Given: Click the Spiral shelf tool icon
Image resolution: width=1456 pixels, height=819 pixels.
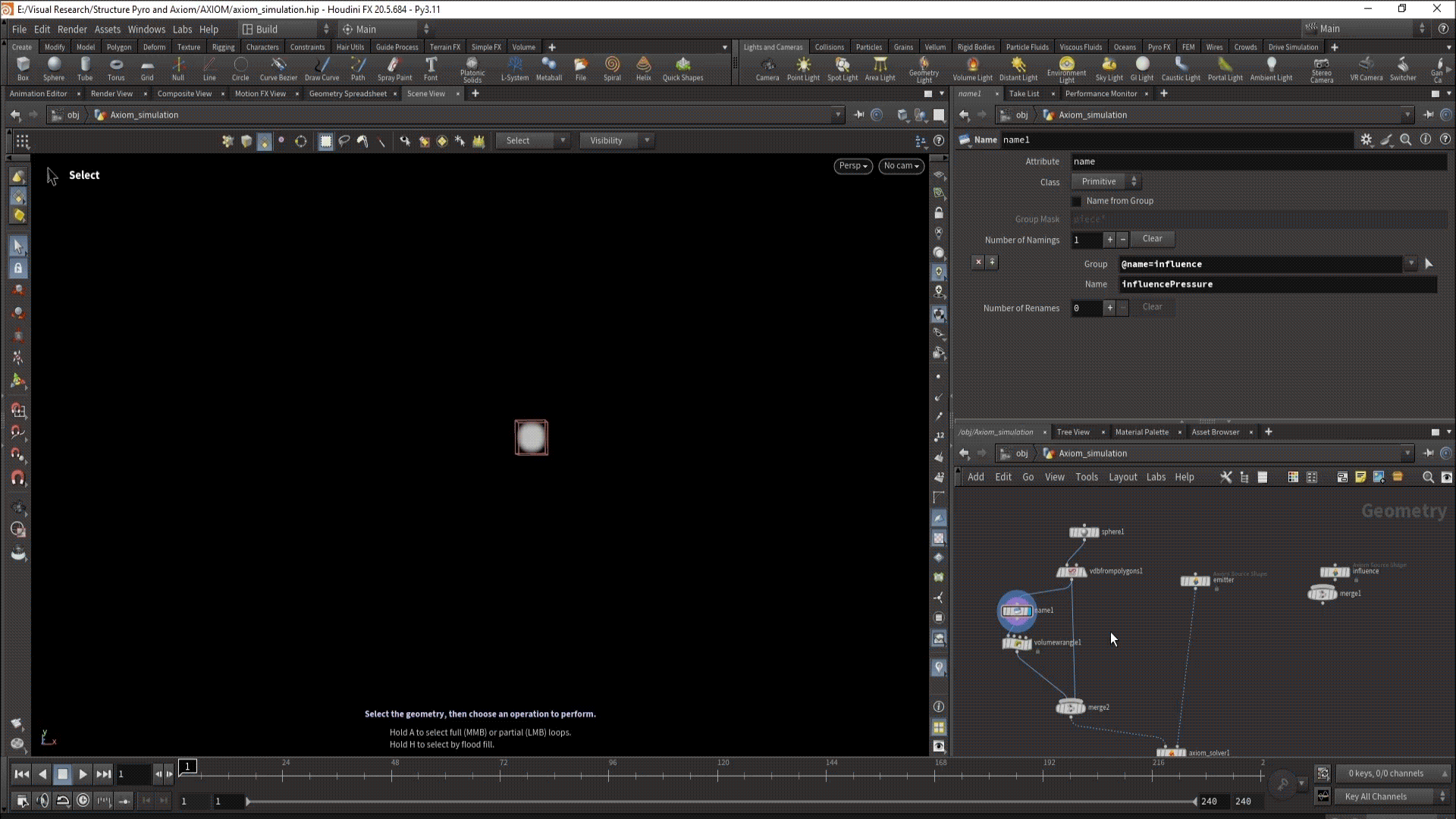Looking at the screenshot, I should (x=612, y=68).
